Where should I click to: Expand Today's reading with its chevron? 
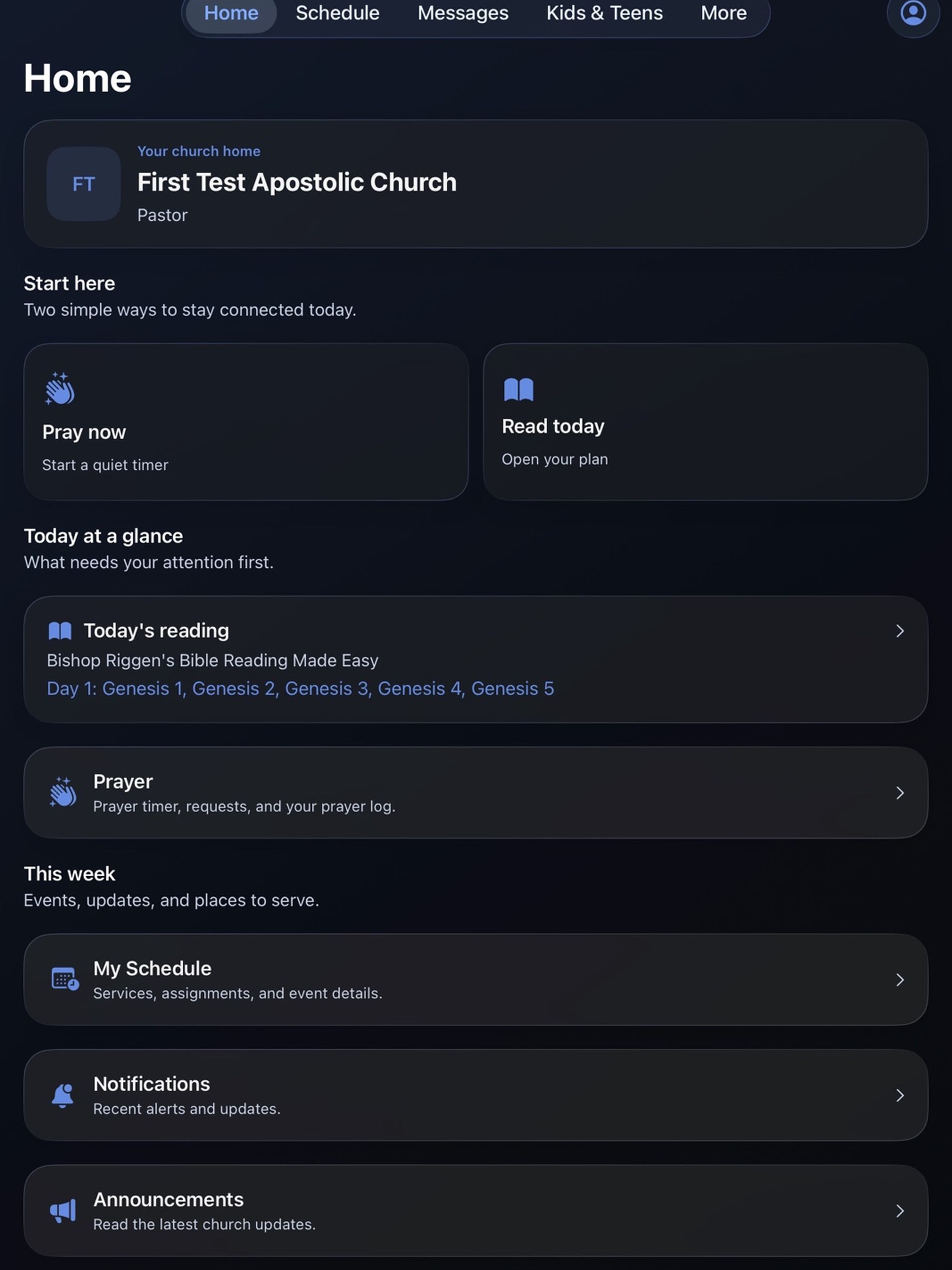pyautogui.click(x=900, y=631)
